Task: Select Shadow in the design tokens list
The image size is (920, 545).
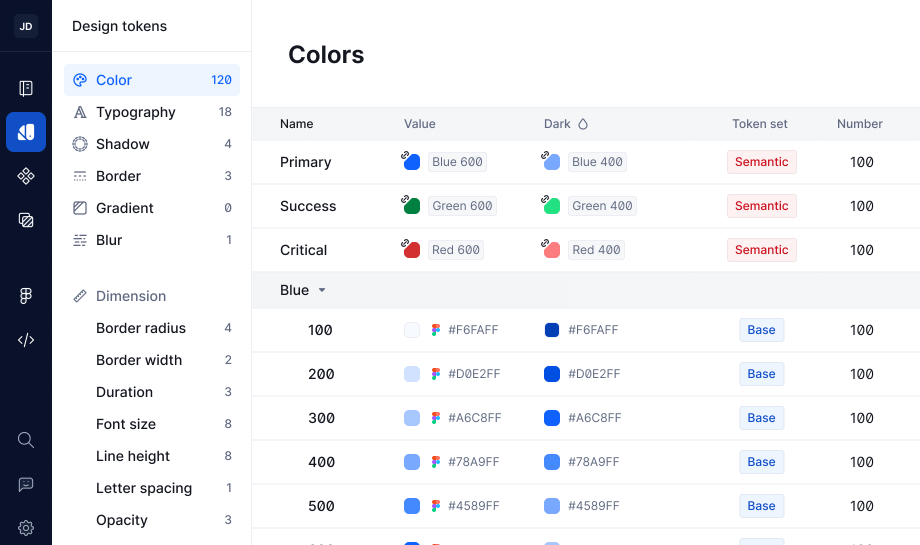Action: (123, 144)
